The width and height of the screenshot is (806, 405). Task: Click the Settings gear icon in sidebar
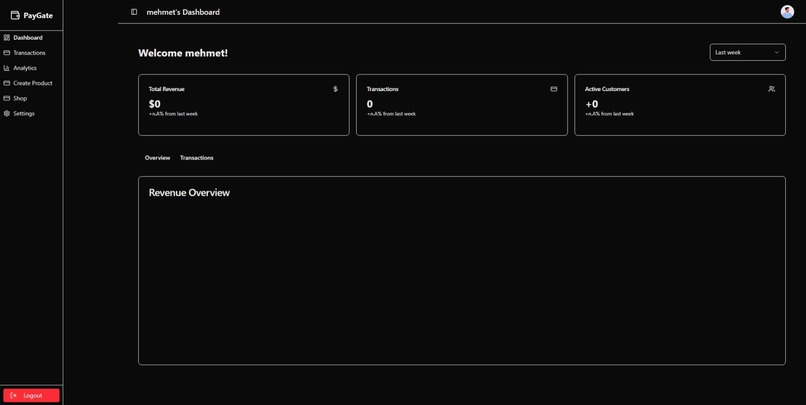click(7, 114)
